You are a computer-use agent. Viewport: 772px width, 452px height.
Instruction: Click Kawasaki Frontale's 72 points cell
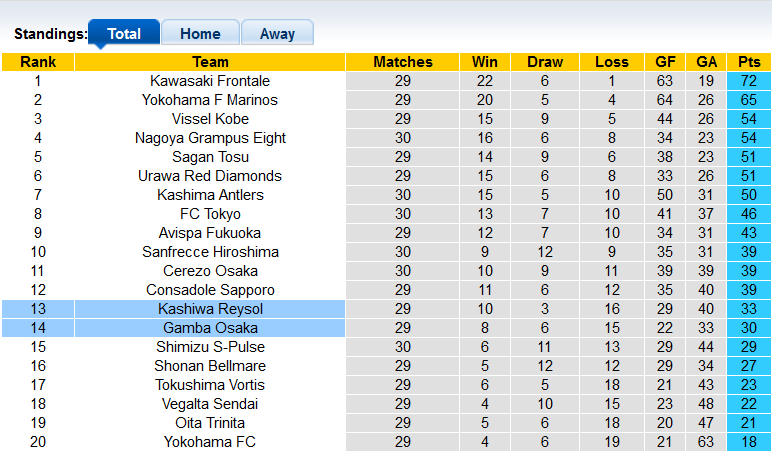click(x=749, y=81)
